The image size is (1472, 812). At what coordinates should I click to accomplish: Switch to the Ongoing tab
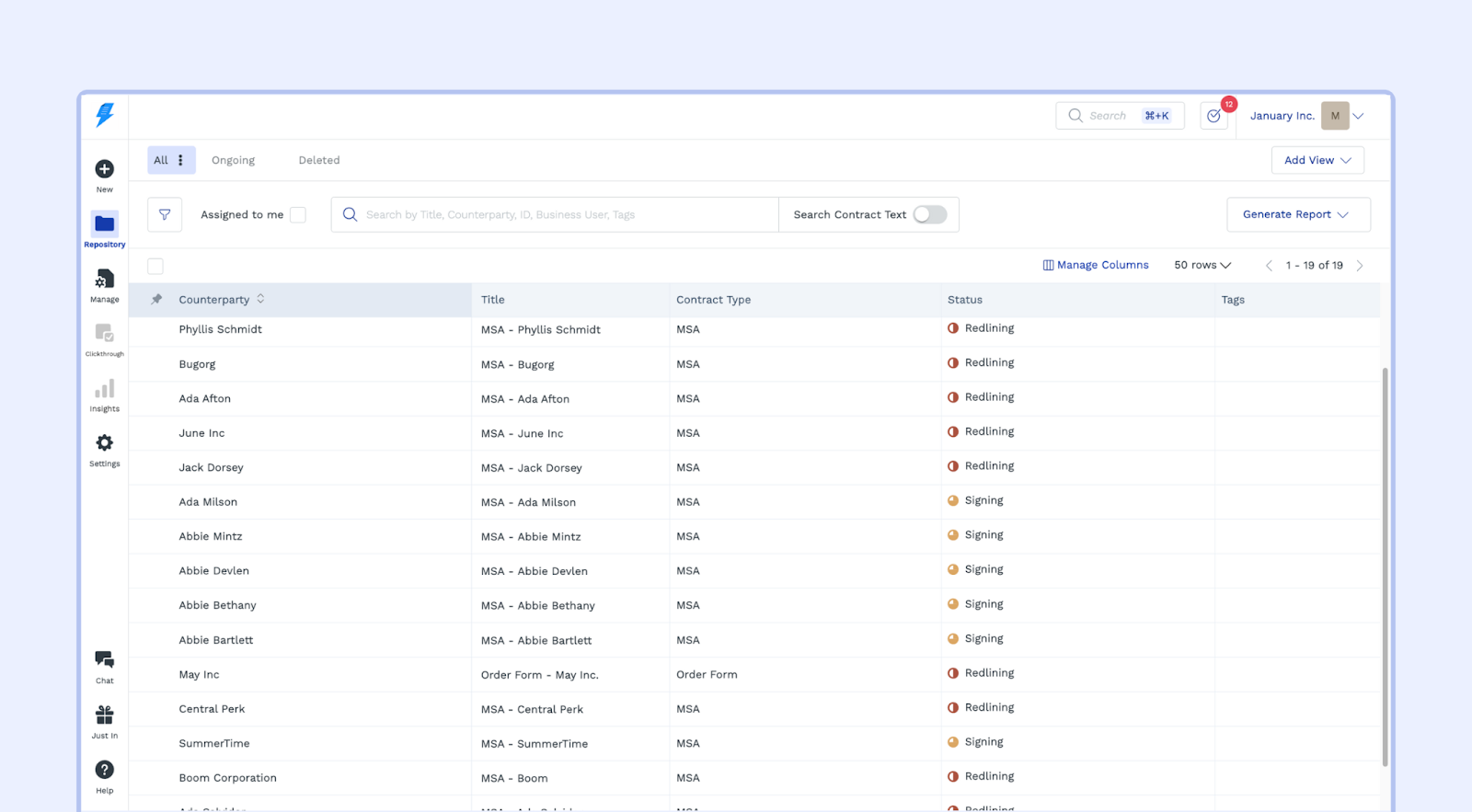(234, 160)
